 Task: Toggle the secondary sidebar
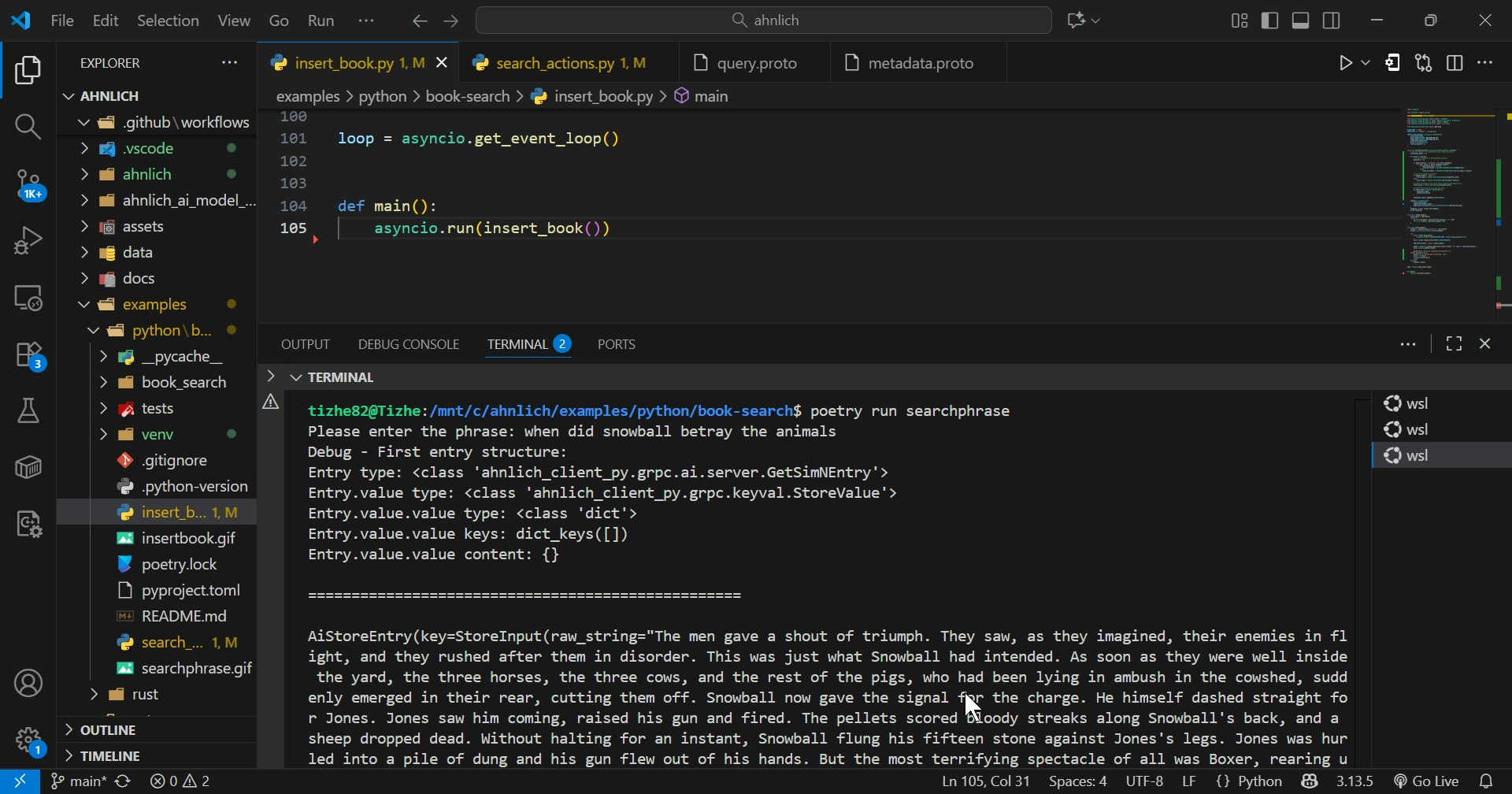tap(1331, 20)
